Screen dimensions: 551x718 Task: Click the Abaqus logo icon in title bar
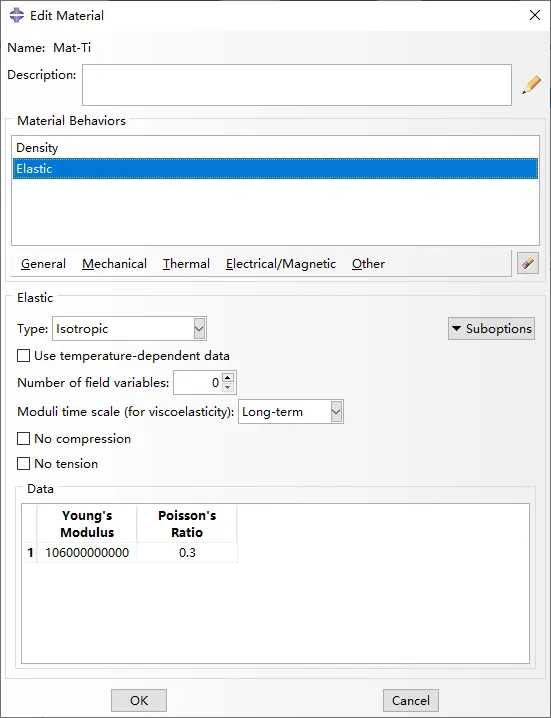[x=17, y=15]
